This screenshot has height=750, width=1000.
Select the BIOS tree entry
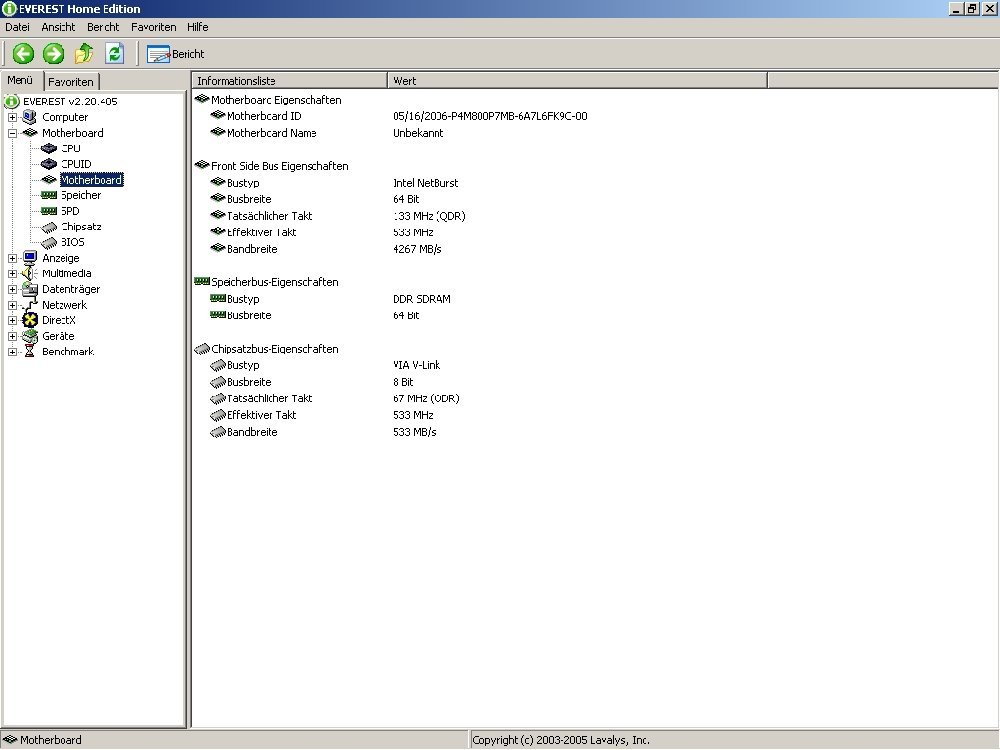(x=74, y=242)
